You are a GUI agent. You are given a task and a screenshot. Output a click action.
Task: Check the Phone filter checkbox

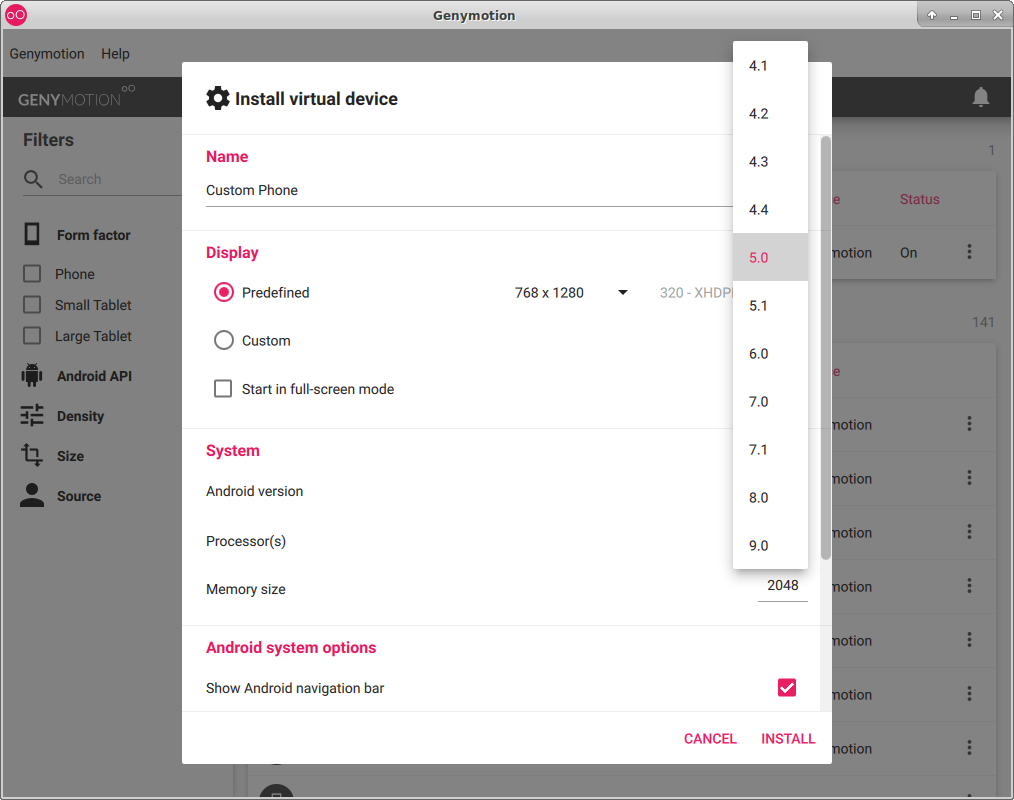click(32, 274)
